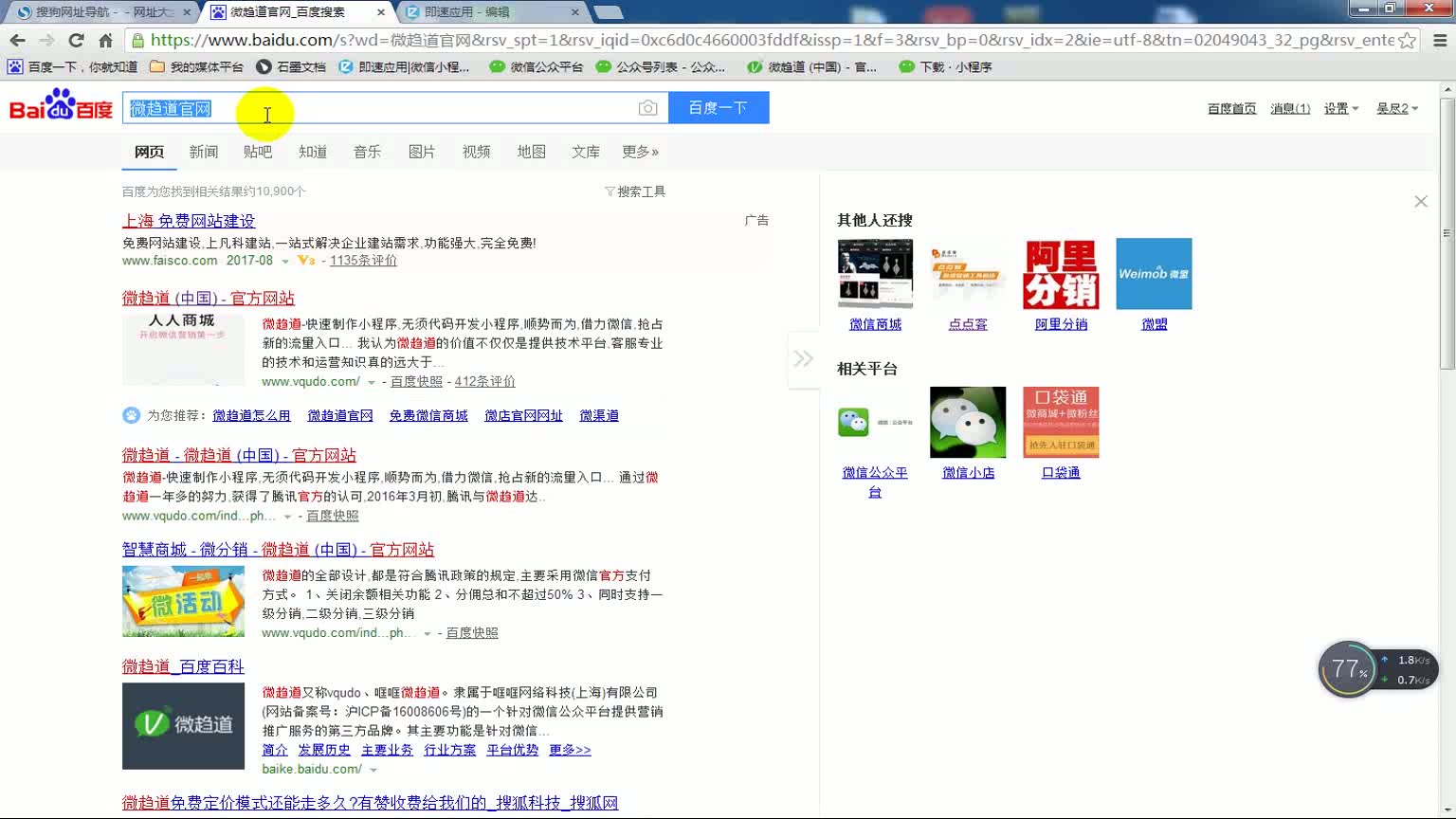The width and height of the screenshot is (1456, 819).
Task: Select the 地图 search category
Action: pyautogui.click(x=532, y=152)
